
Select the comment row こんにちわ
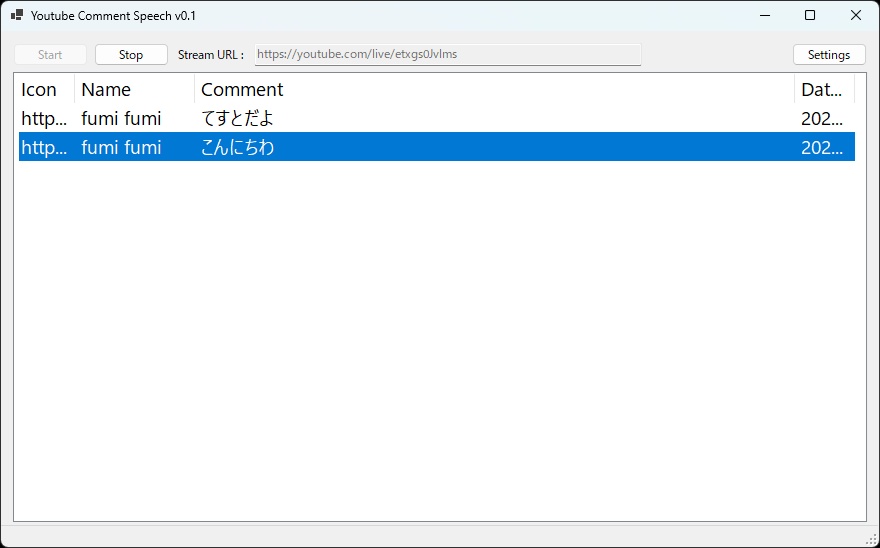tap(437, 147)
